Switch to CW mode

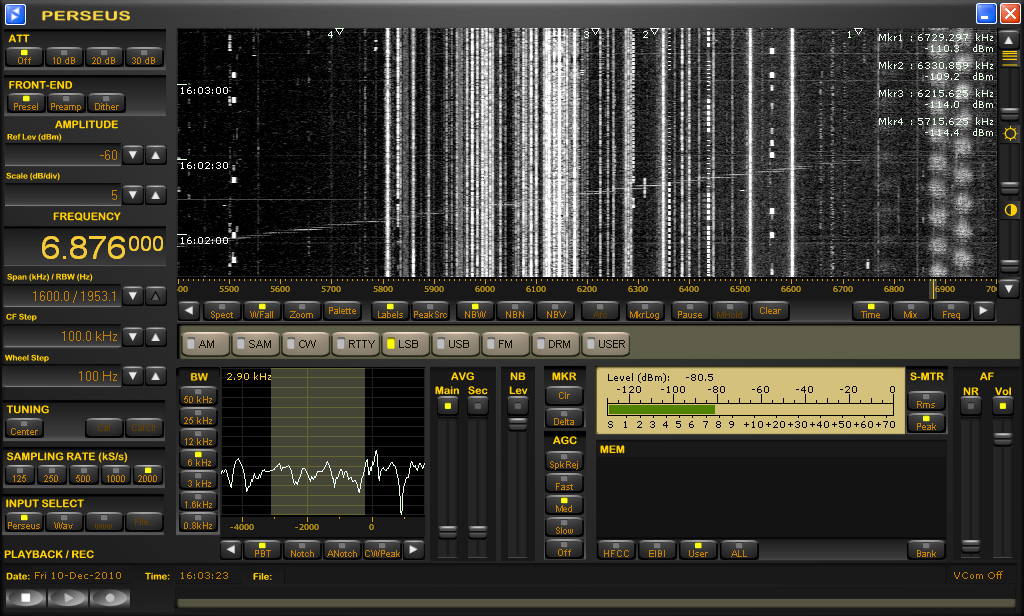tap(305, 344)
